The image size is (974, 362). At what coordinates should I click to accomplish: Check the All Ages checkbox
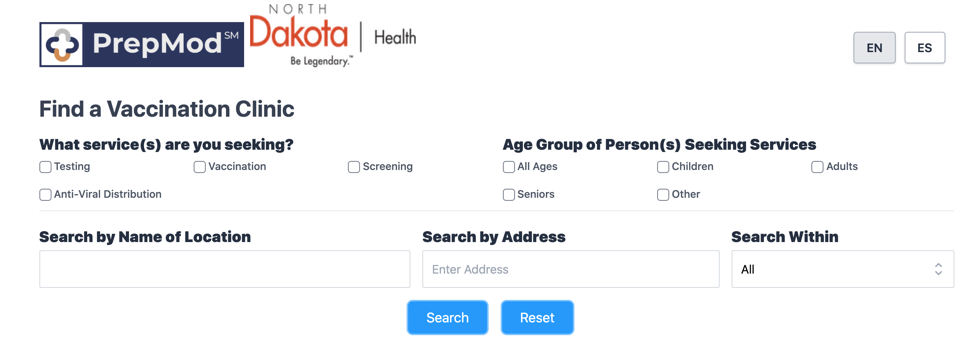[509, 167]
